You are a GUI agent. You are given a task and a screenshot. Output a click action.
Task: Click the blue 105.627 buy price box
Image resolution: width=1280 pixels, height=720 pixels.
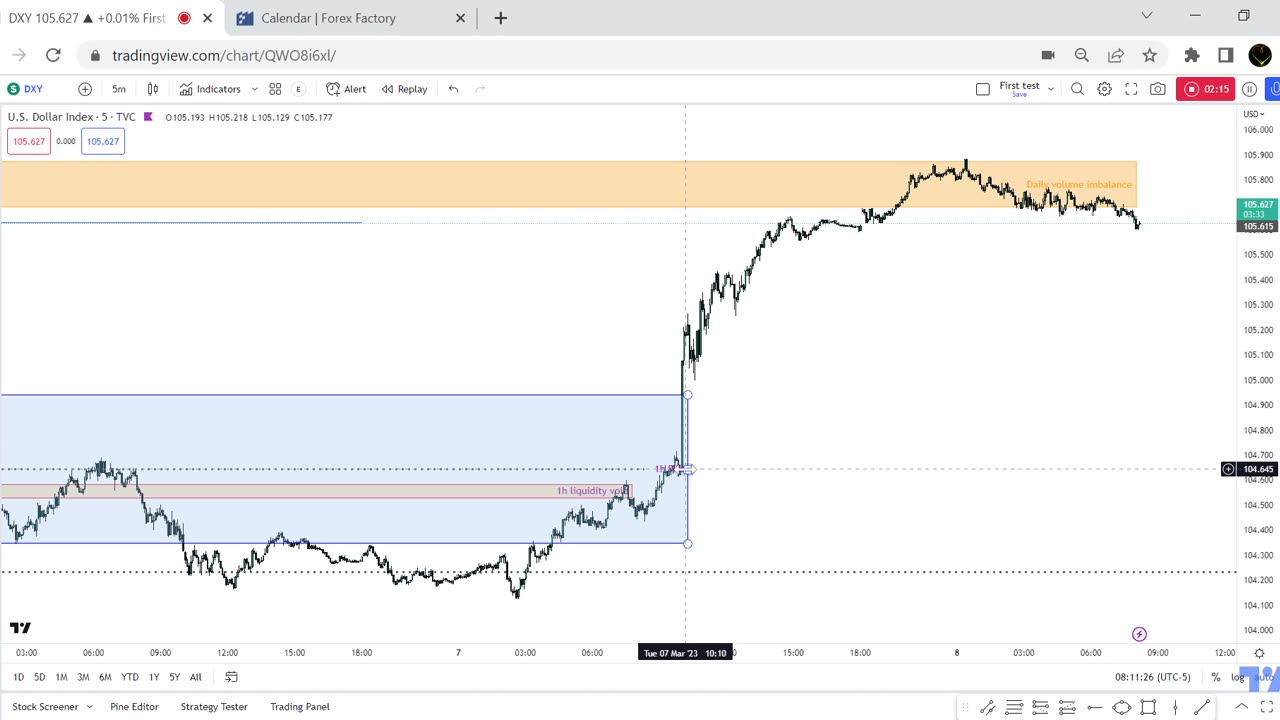tap(102, 141)
